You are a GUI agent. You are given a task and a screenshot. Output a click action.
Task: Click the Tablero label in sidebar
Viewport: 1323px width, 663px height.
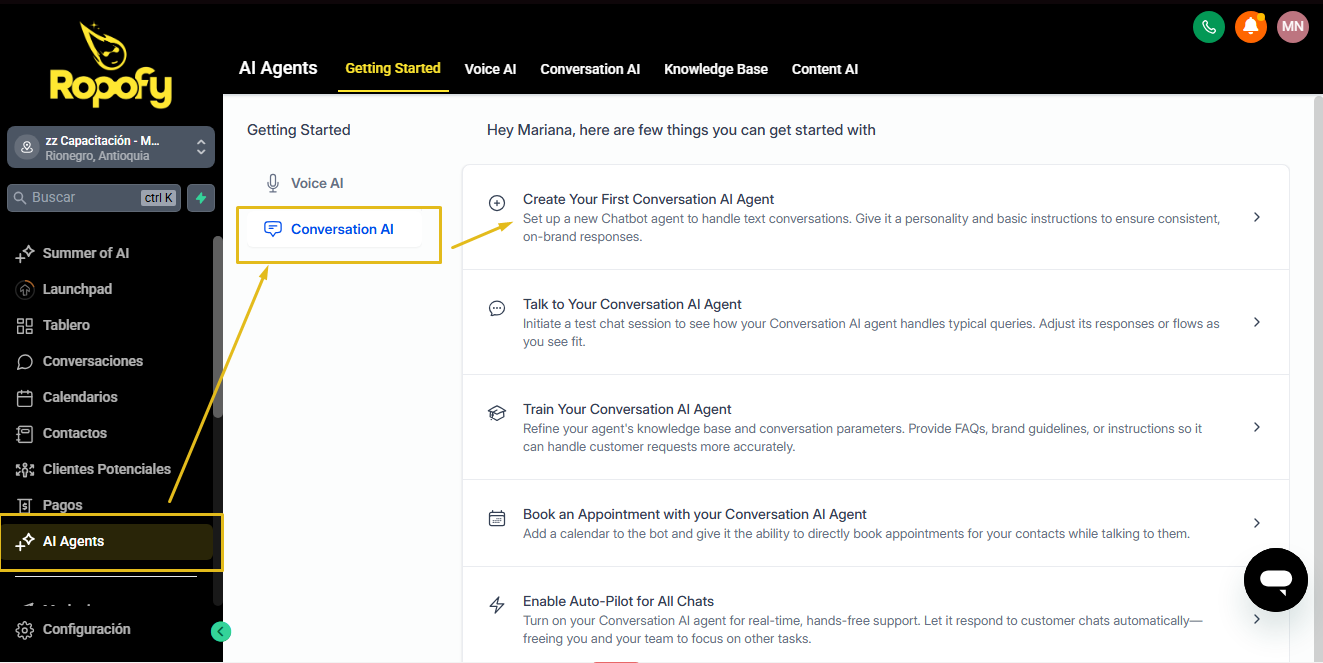[66, 326]
